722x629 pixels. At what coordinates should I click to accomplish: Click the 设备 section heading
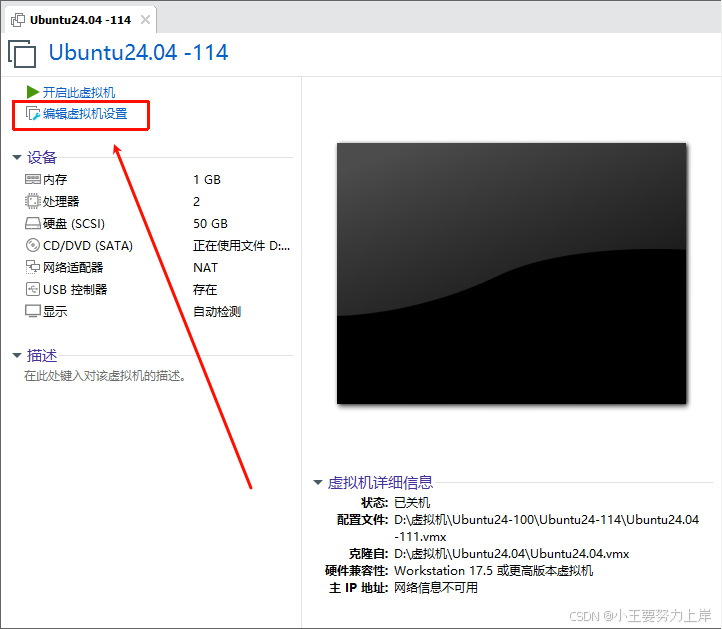point(42,157)
